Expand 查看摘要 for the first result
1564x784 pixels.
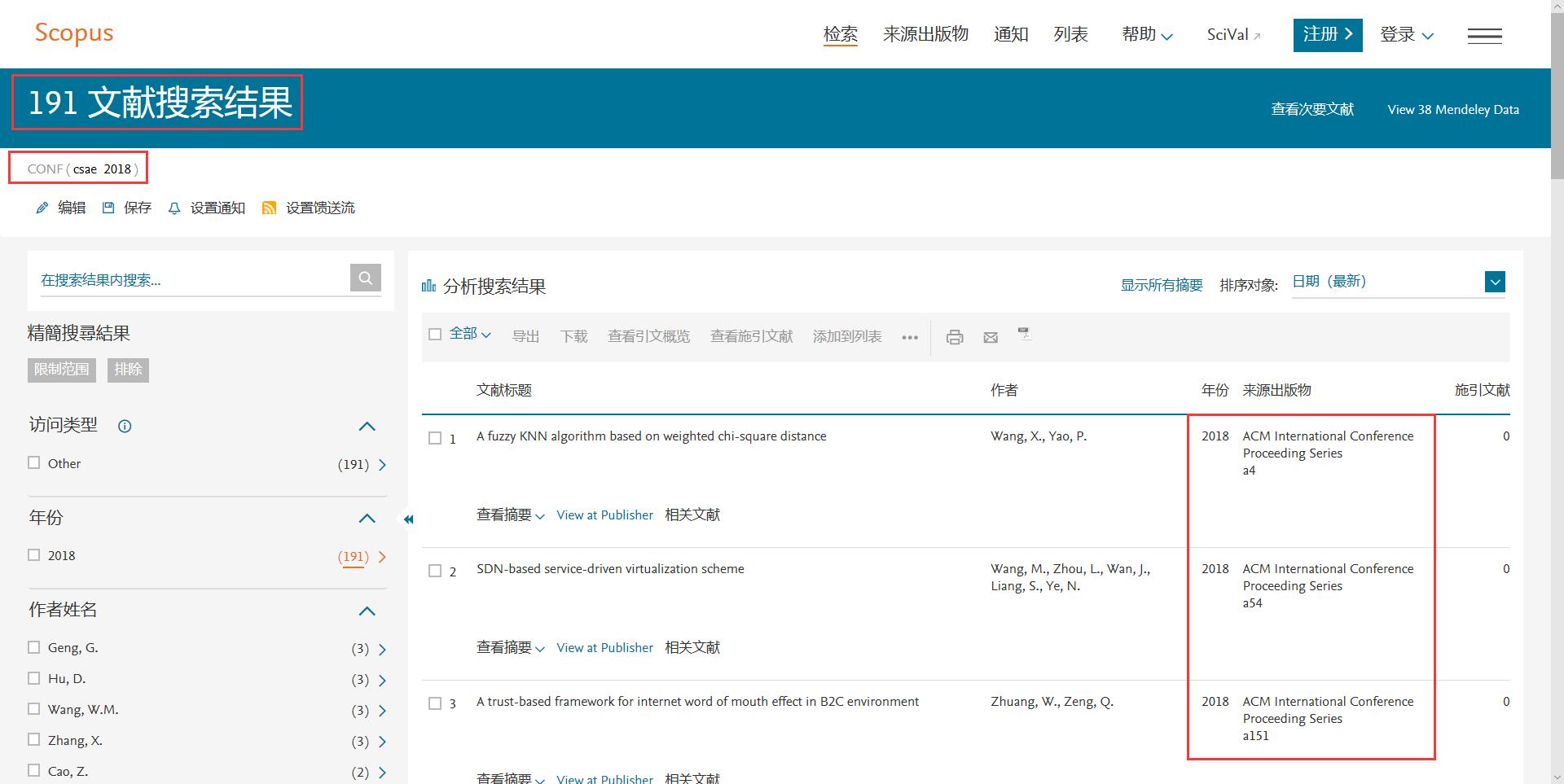point(510,515)
